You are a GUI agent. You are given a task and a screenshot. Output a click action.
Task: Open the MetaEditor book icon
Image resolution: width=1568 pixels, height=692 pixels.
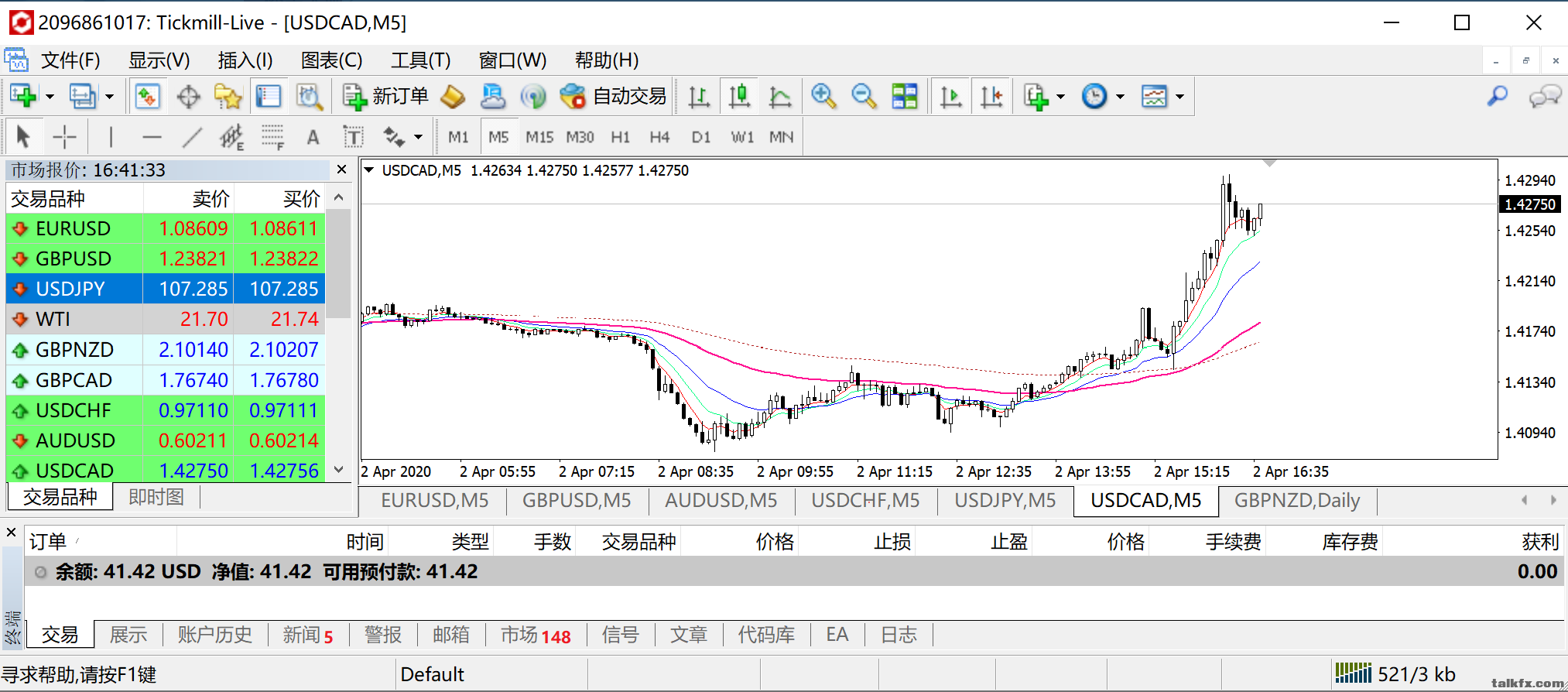coord(453,97)
